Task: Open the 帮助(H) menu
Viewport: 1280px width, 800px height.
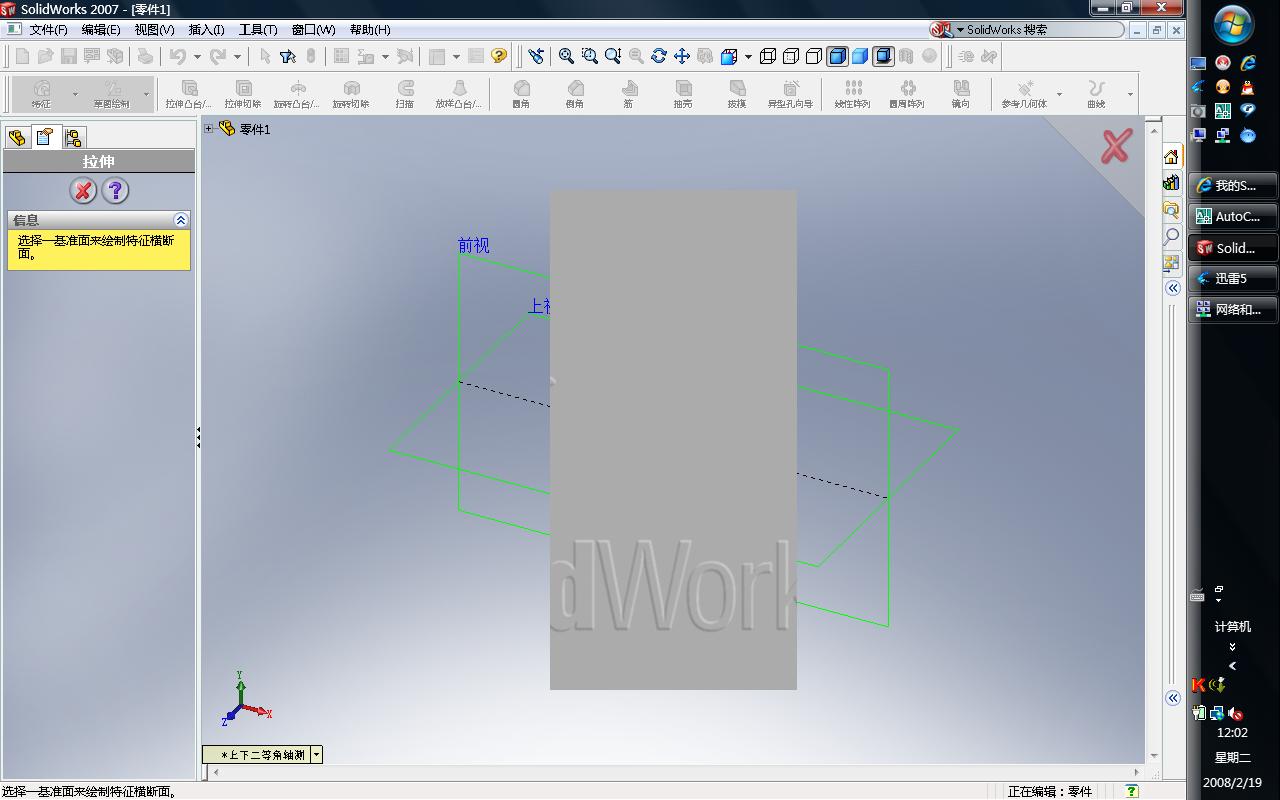Action: pyautogui.click(x=370, y=30)
